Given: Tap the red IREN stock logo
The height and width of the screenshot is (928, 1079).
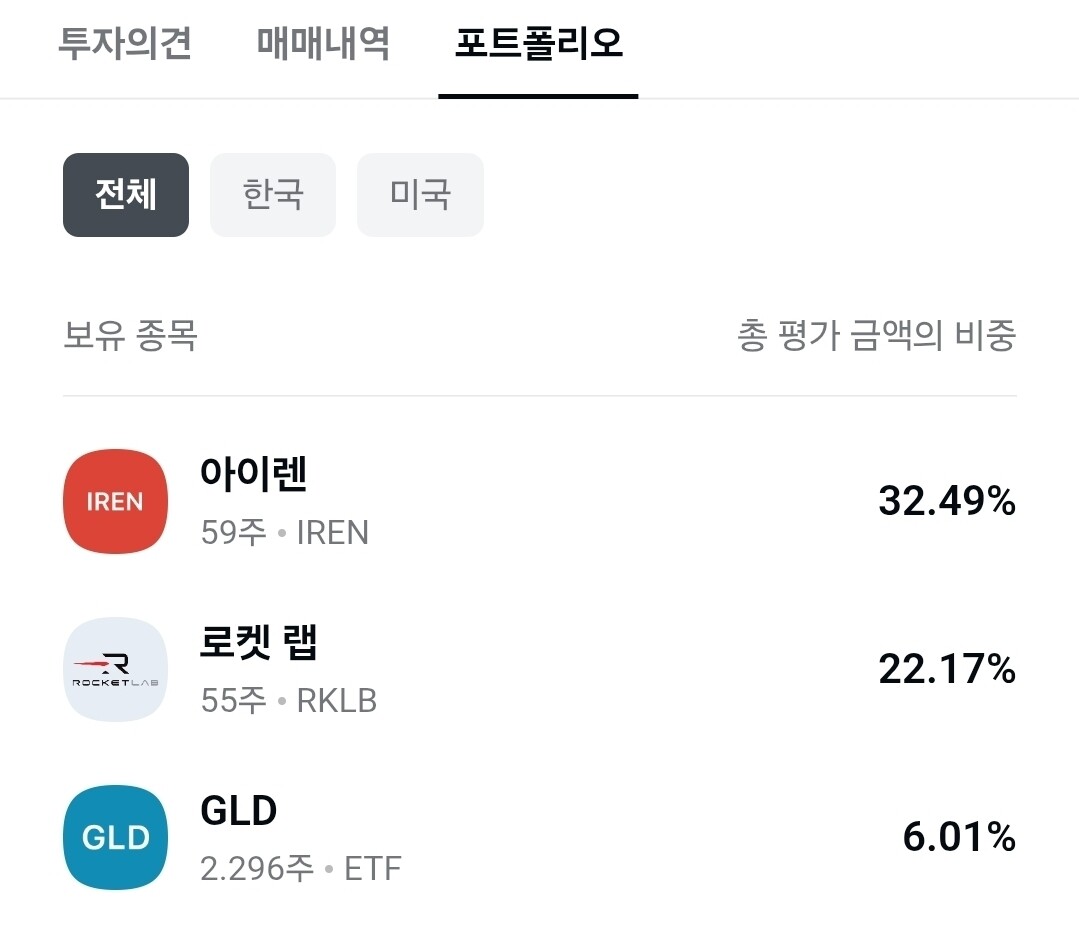Looking at the screenshot, I should (x=116, y=501).
